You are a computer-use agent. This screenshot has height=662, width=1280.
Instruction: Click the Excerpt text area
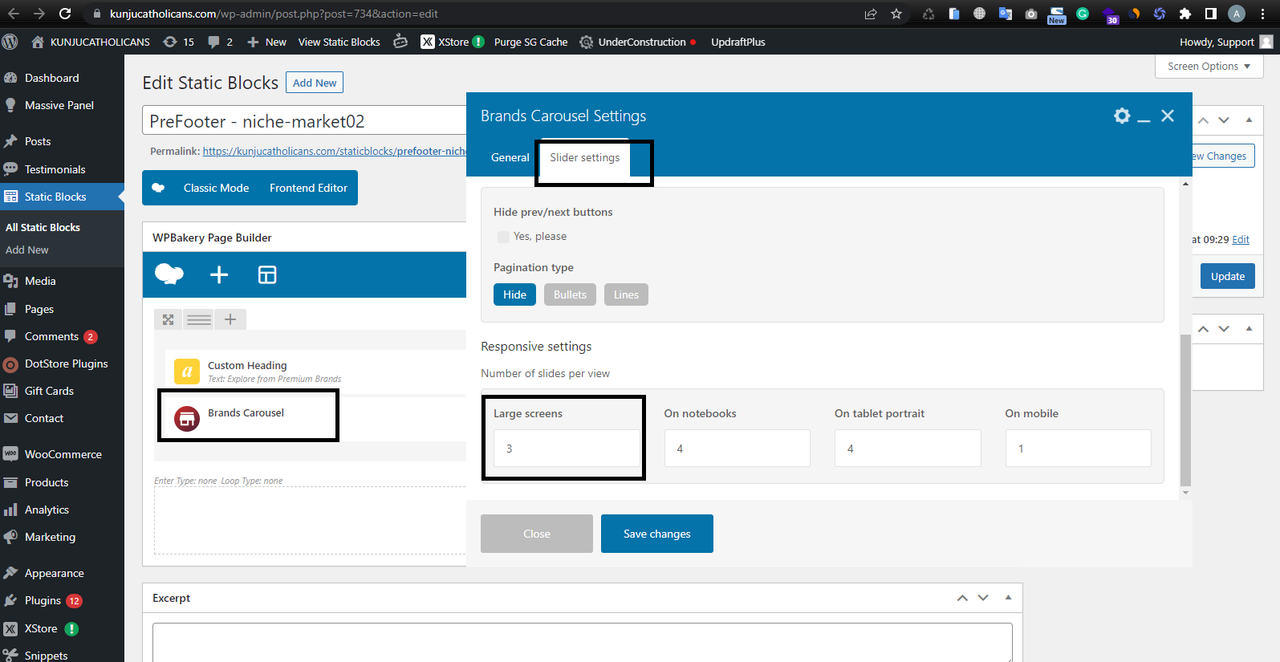582,642
